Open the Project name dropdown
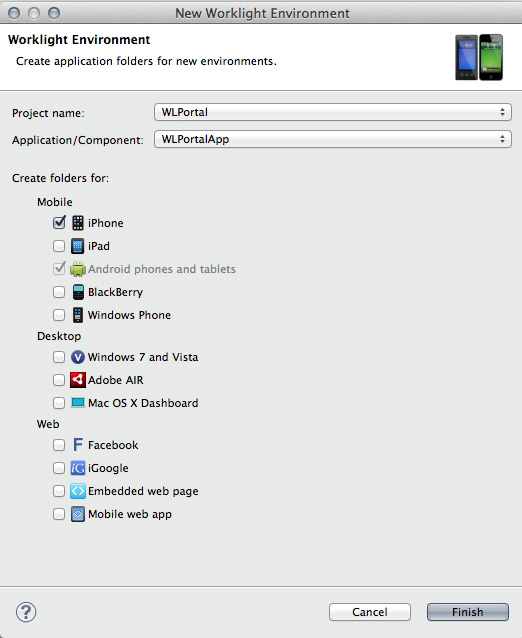The width and height of the screenshot is (522, 638). pyautogui.click(x=333, y=112)
